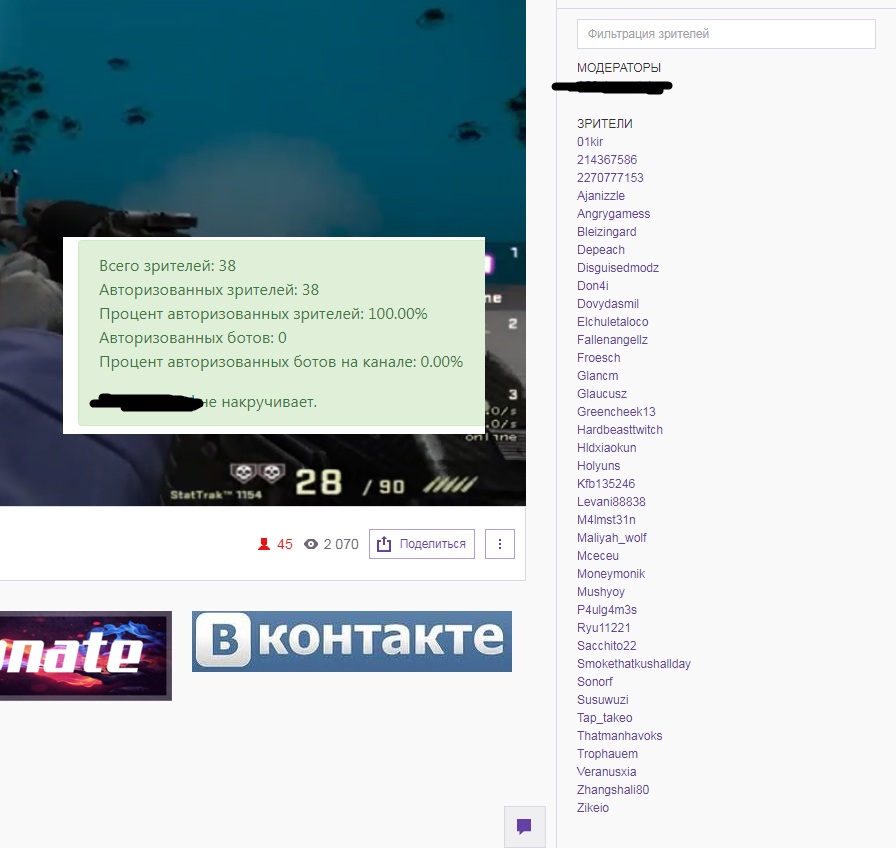Open the ВКонтакте banner link
Viewport: 896px width, 848px height.
351,641
